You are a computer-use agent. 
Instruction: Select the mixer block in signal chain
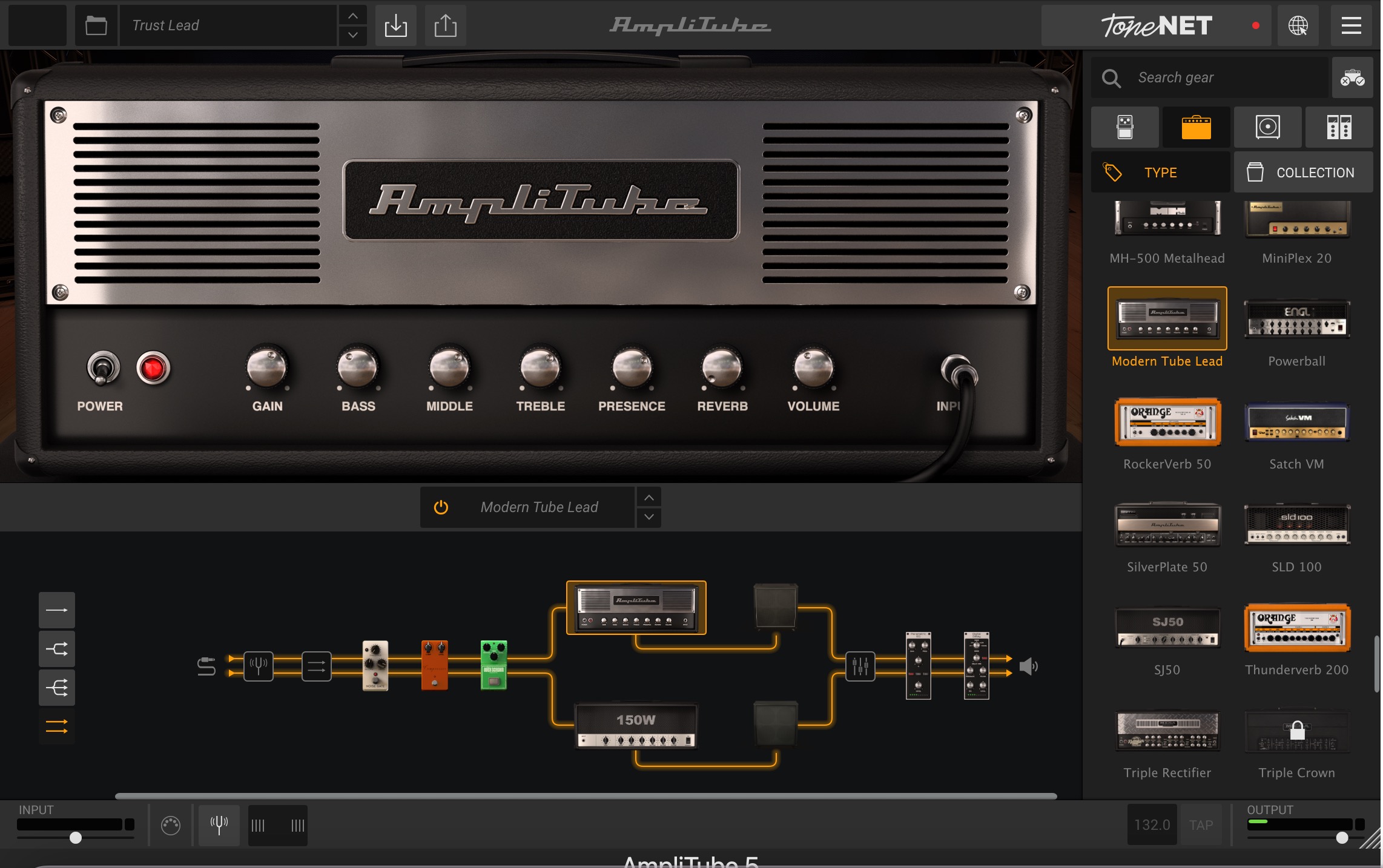click(x=860, y=666)
